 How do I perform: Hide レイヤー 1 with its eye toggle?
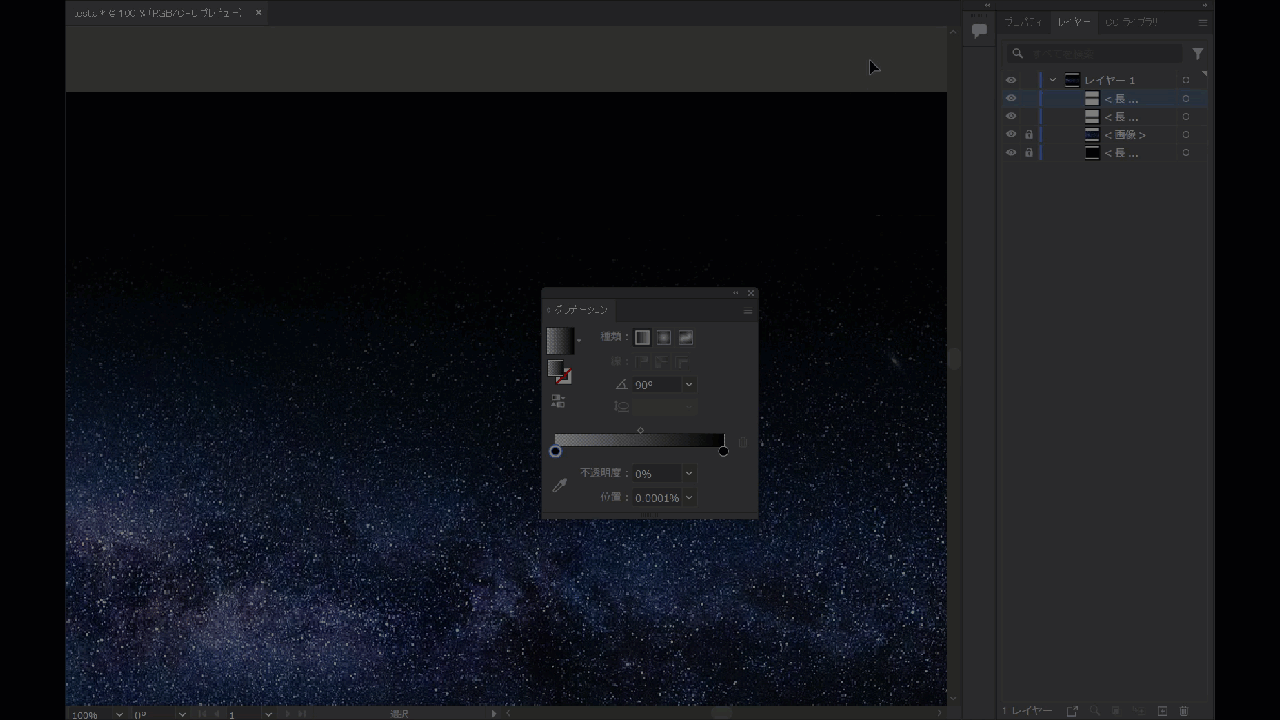click(1011, 80)
